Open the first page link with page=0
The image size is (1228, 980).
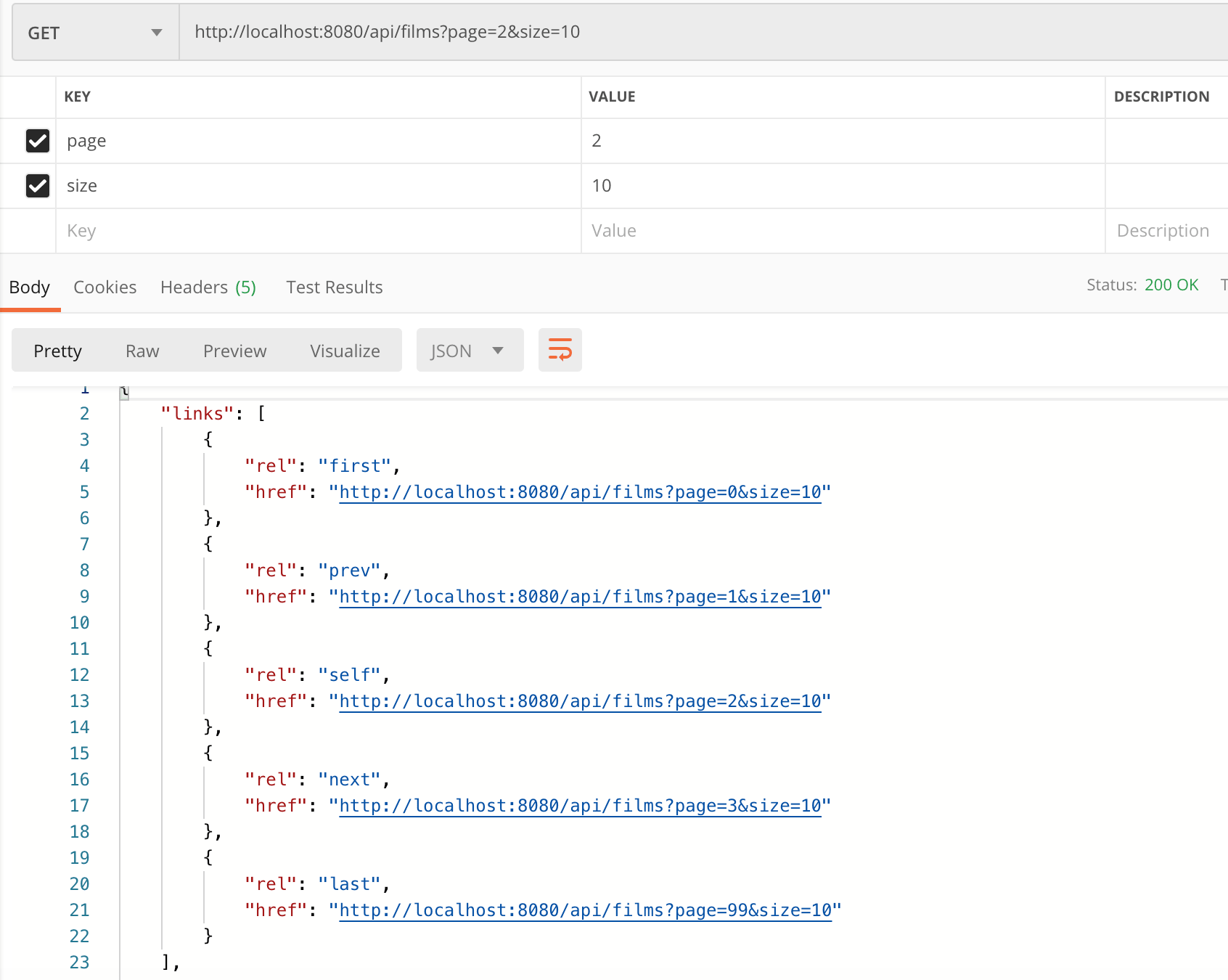click(580, 492)
